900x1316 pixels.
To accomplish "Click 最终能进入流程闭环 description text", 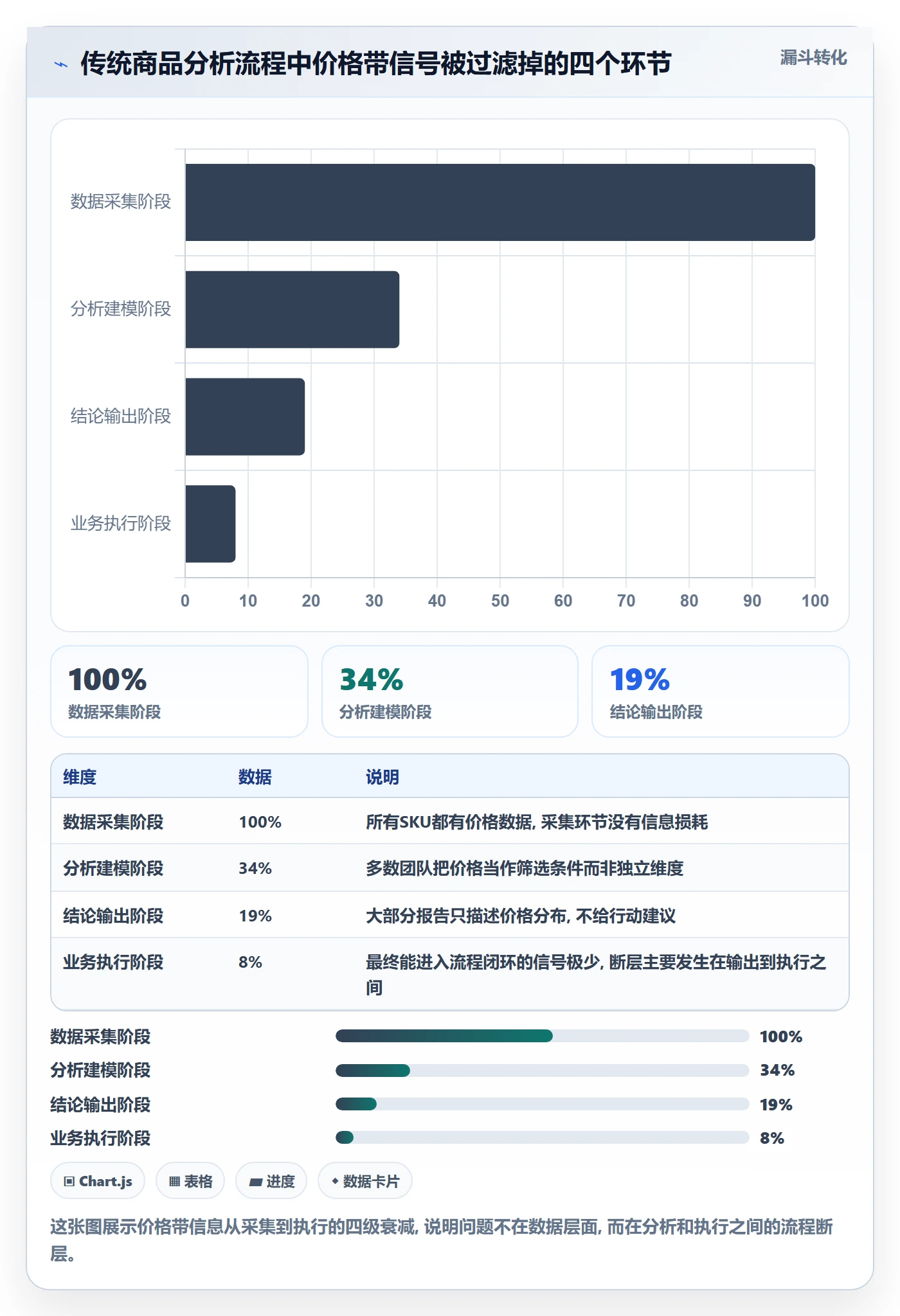I will (596, 974).
